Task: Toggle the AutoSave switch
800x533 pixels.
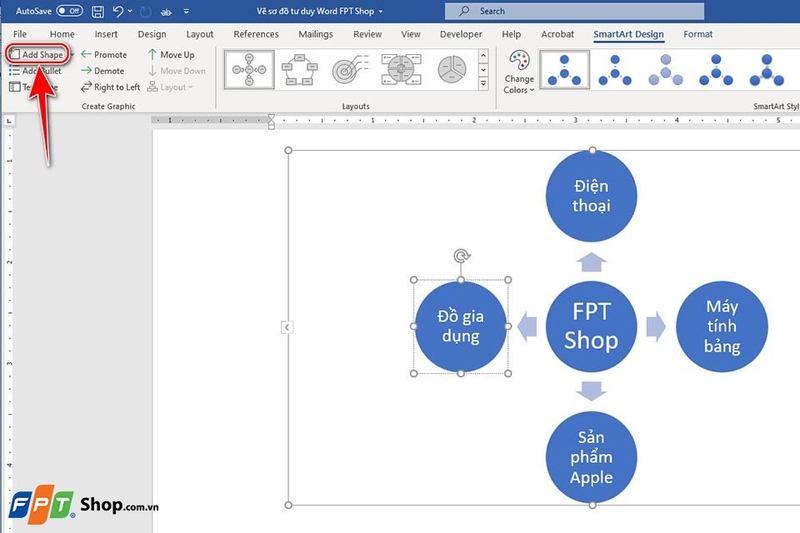Action: 69,11
